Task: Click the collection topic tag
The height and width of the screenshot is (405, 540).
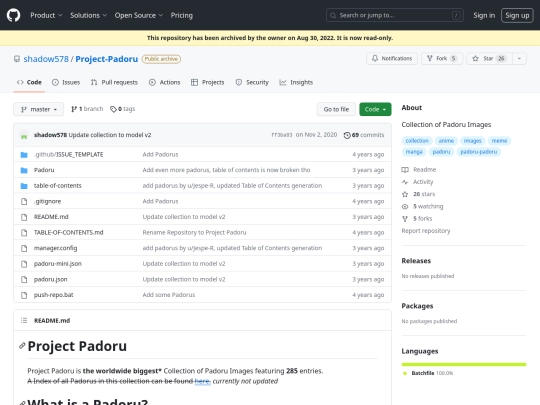Action: point(417,141)
